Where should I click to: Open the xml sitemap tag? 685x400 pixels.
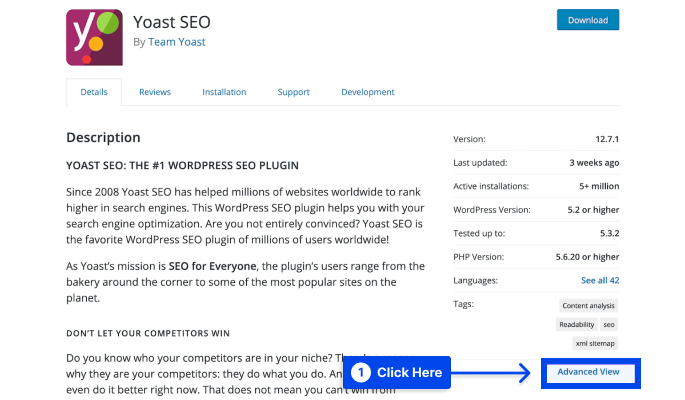click(x=596, y=343)
